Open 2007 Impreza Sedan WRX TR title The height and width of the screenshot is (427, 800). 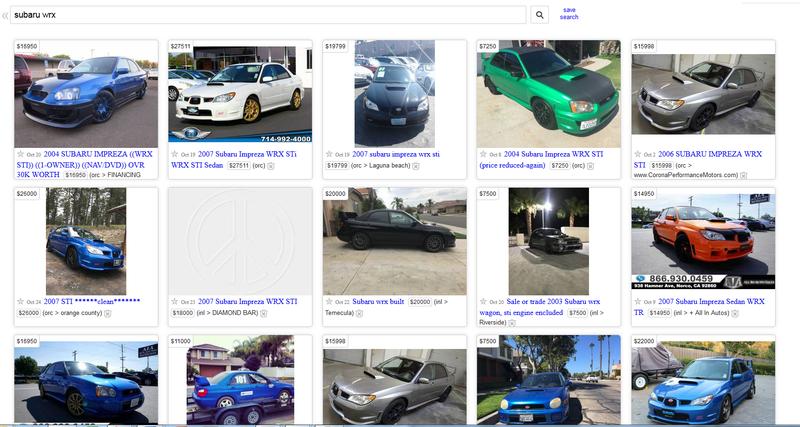coord(699,307)
